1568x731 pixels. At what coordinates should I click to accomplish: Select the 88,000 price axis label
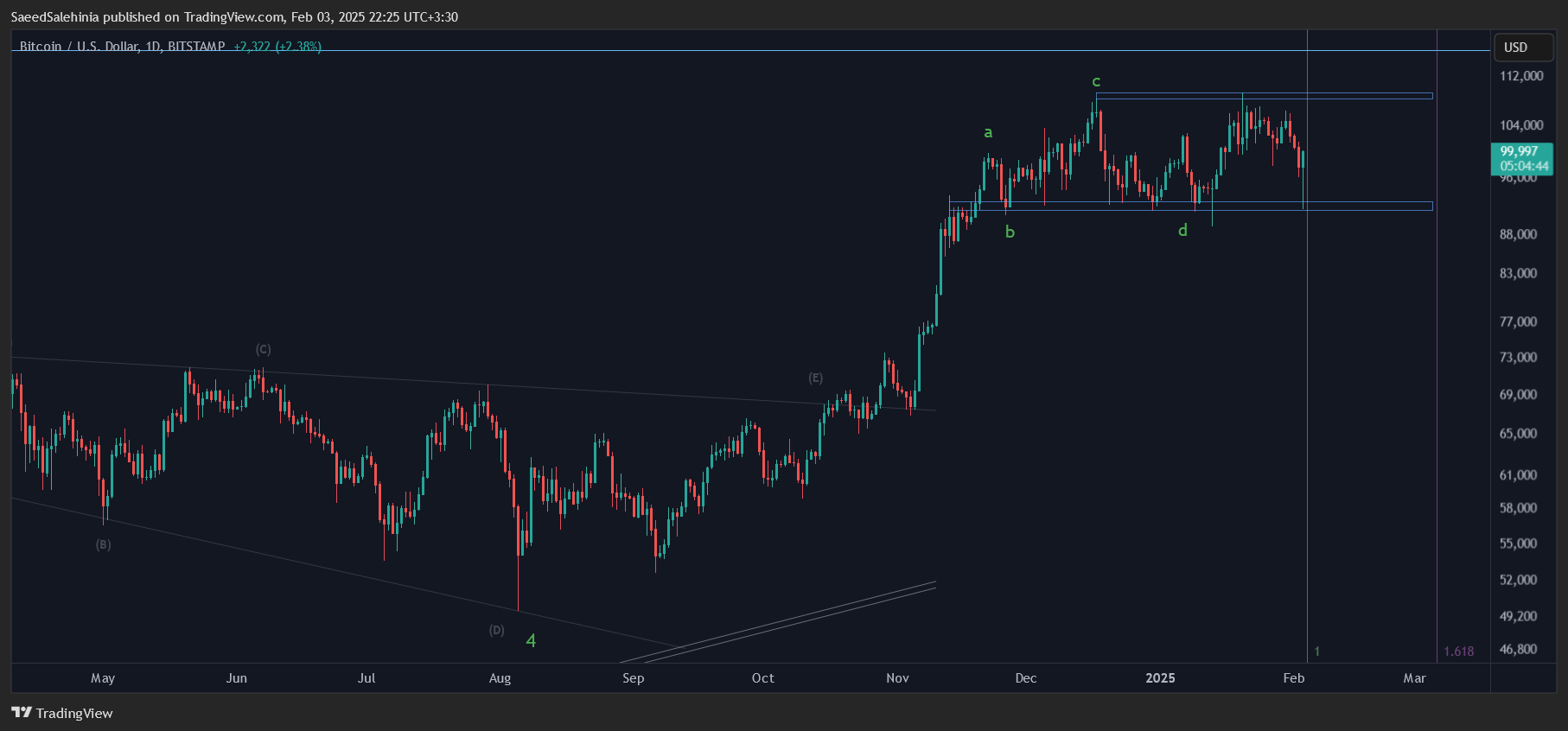pos(1518,234)
